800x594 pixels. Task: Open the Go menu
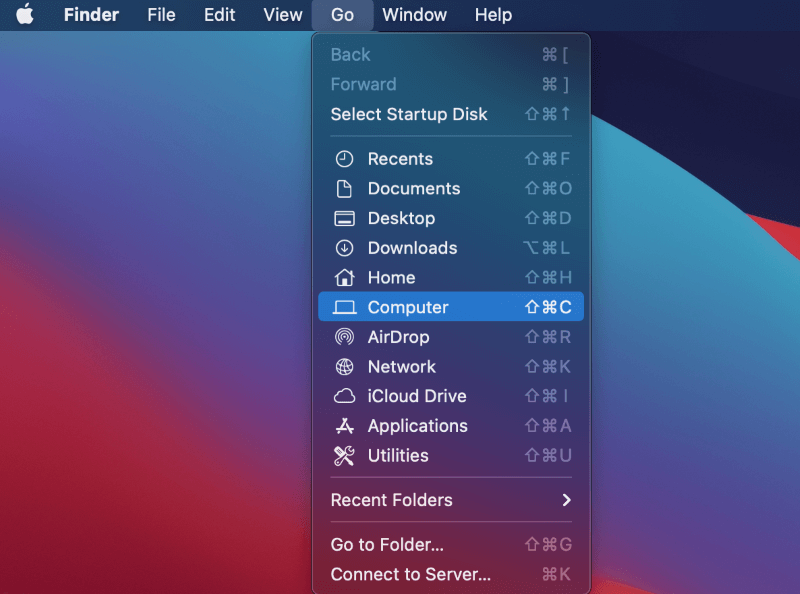(x=342, y=15)
